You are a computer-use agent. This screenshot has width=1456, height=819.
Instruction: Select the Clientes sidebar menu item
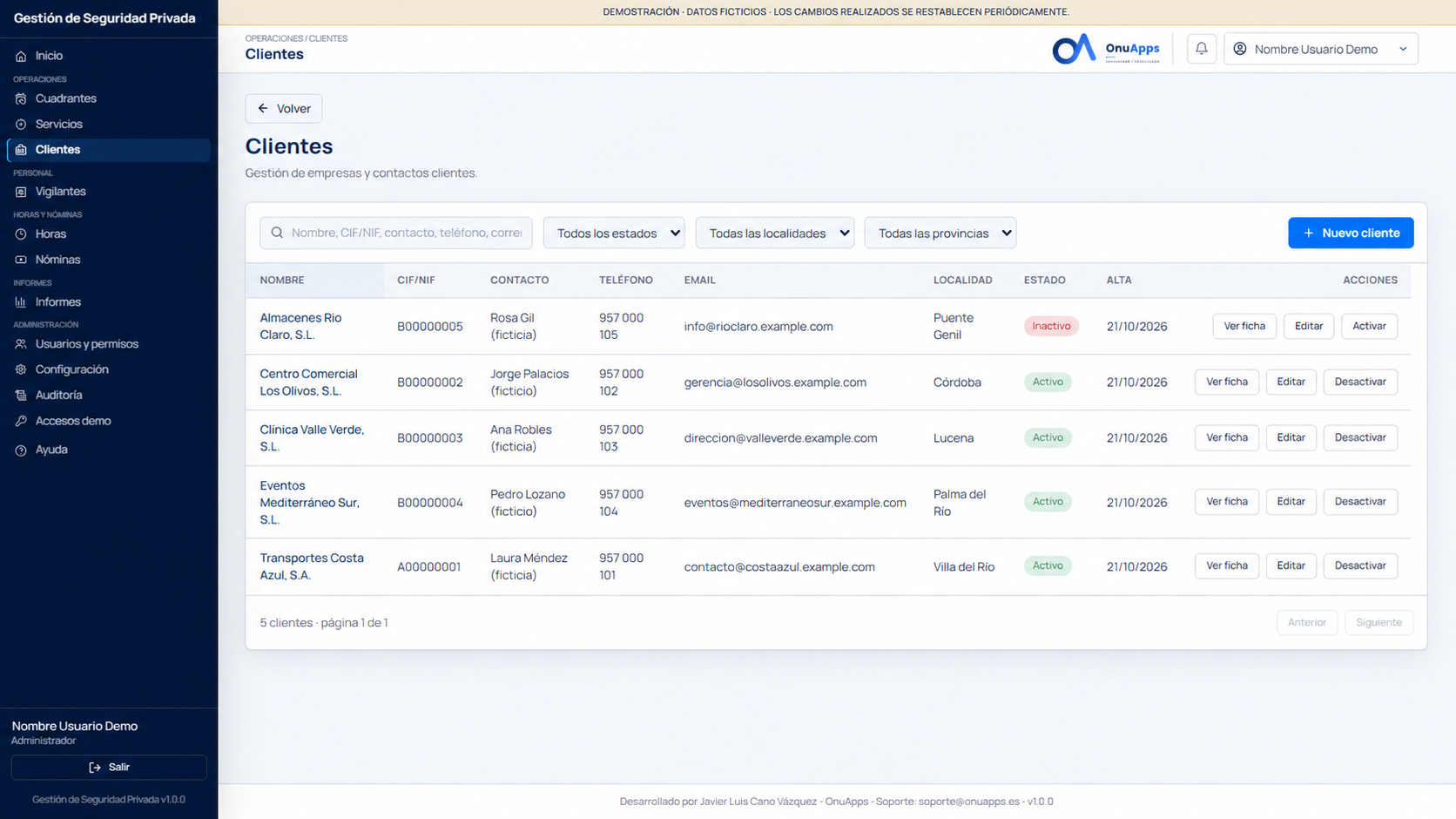[x=108, y=150]
